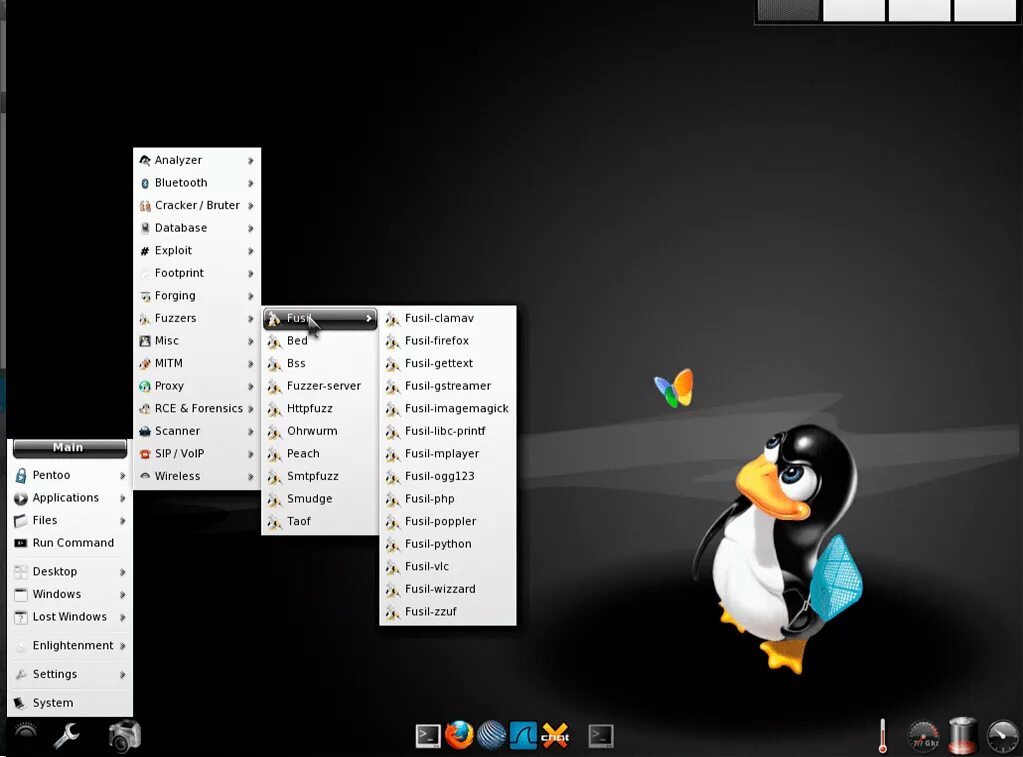Expand the Files submenu arrow
1023x757 pixels.
(123, 521)
